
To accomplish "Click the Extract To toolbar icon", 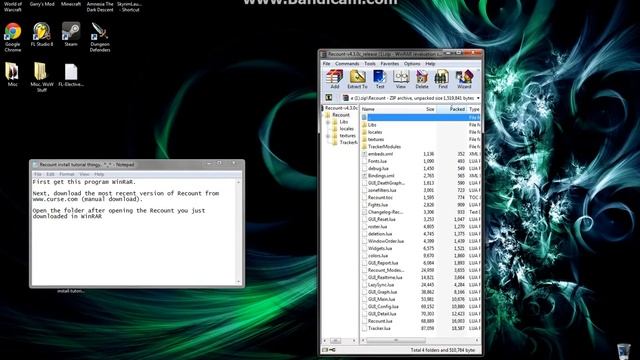I will pos(357,79).
